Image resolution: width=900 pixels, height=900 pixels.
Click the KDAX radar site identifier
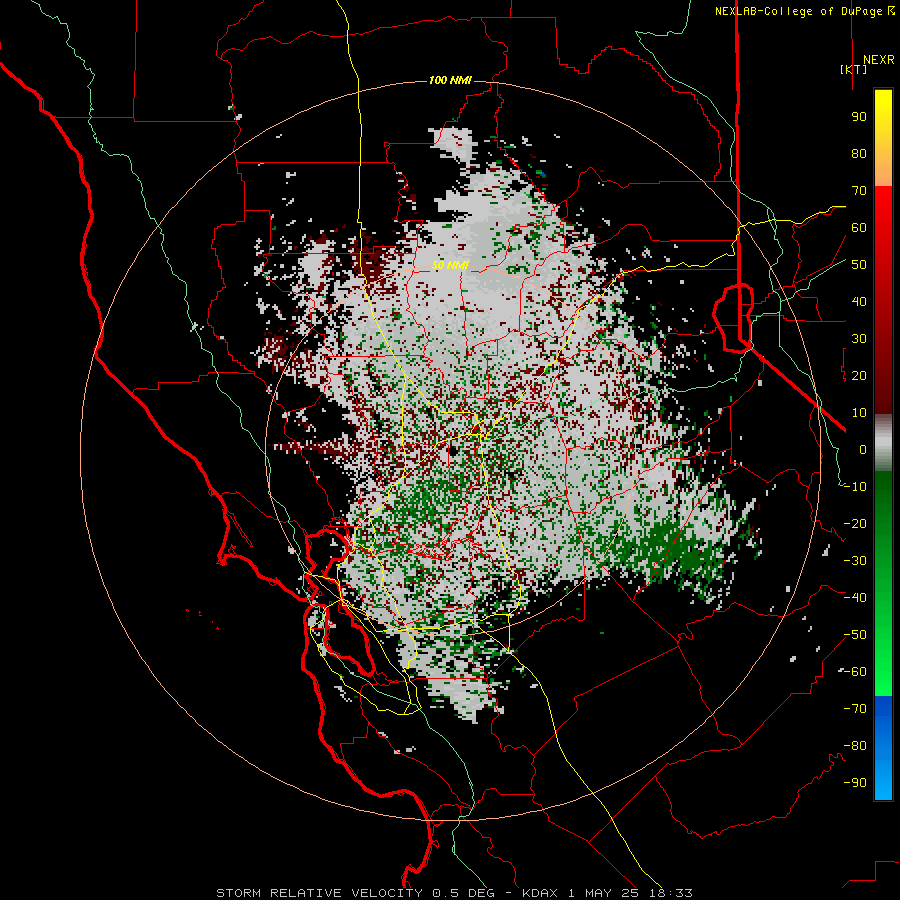tap(540, 893)
